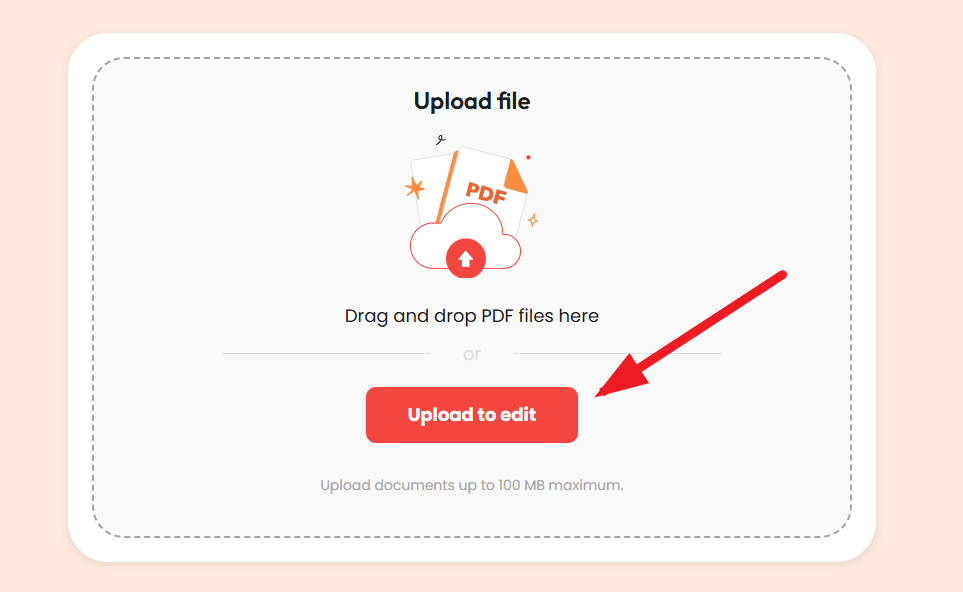This screenshot has height=592, width=963.
Task: Click the Upload to edit button
Action: pos(472,415)
